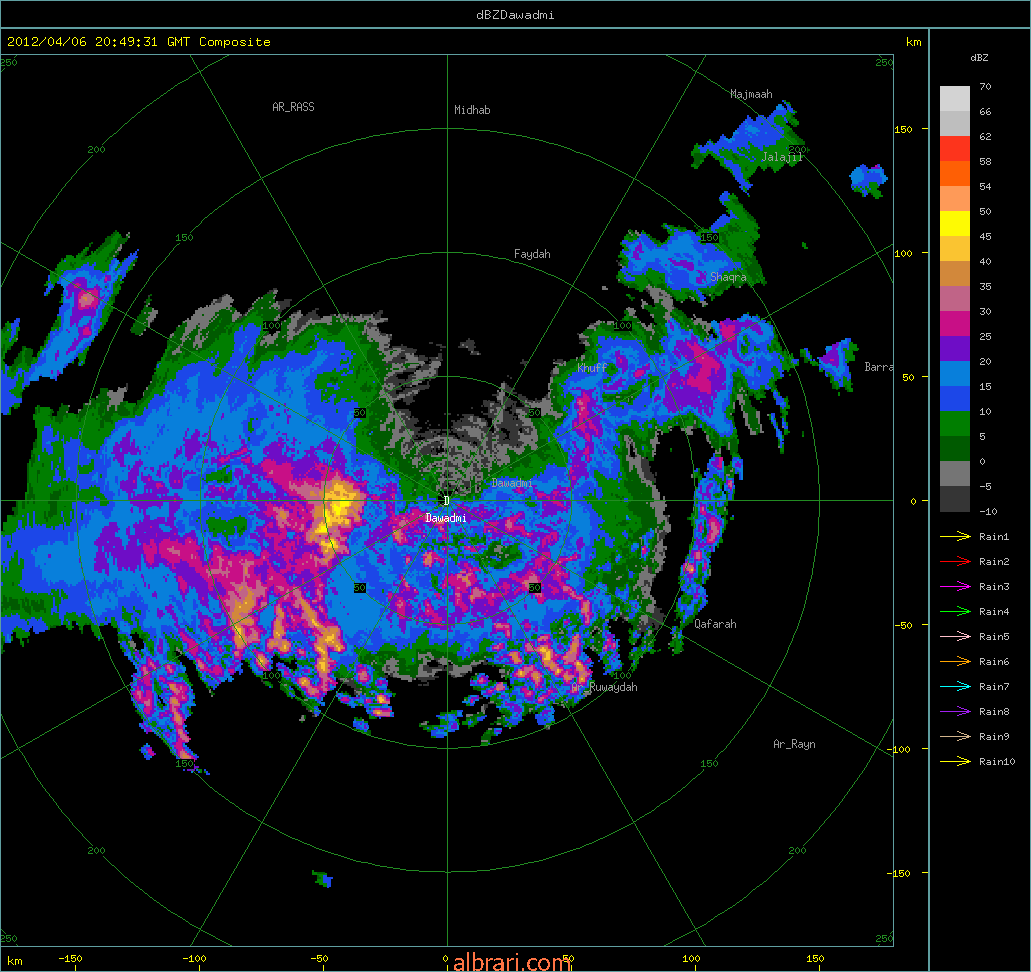Click the yellow km unit label at top right
The width and height of the screenshot is (1031, 972).
coord(913,42)
